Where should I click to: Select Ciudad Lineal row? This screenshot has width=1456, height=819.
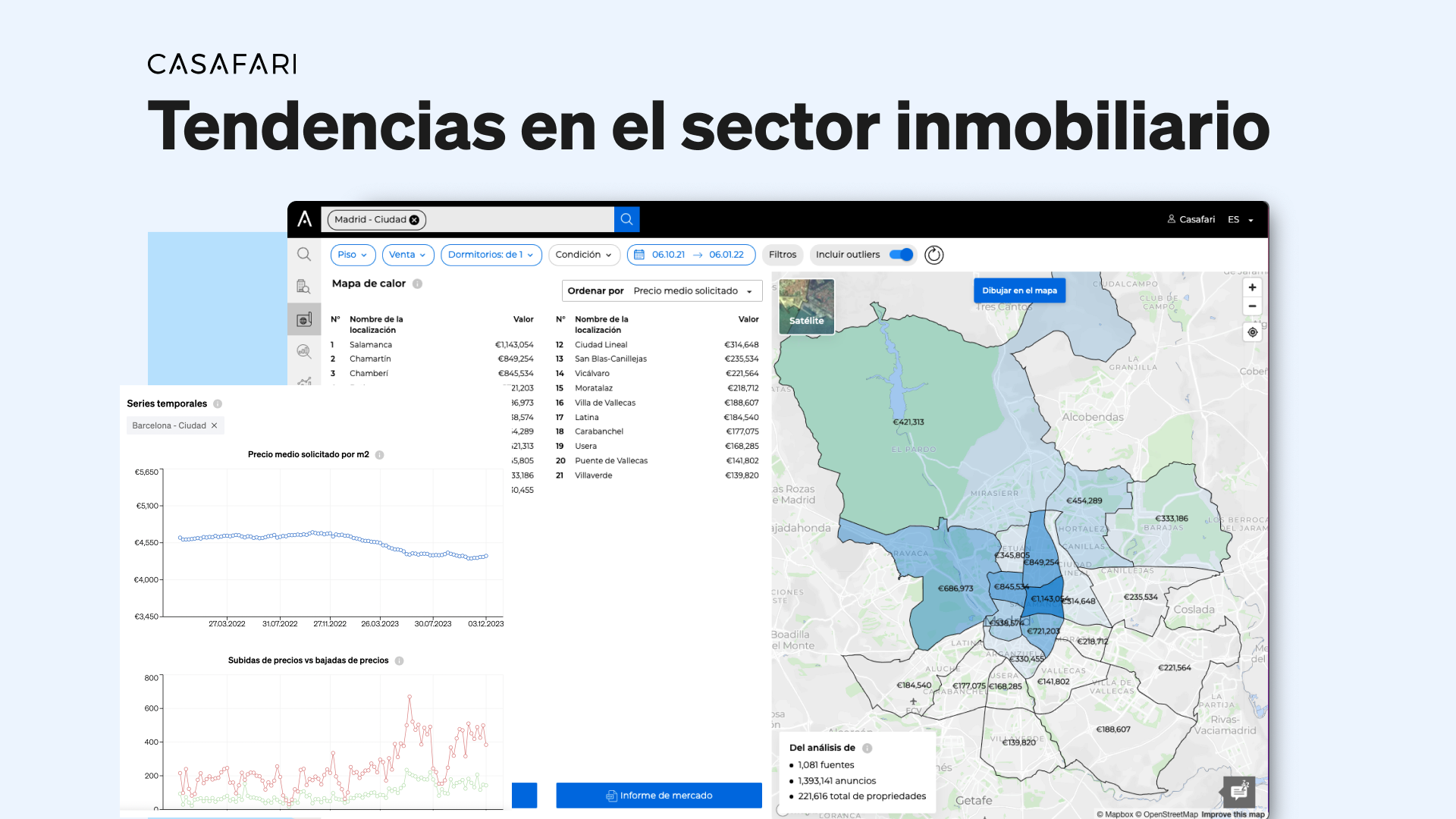(657, 345)
